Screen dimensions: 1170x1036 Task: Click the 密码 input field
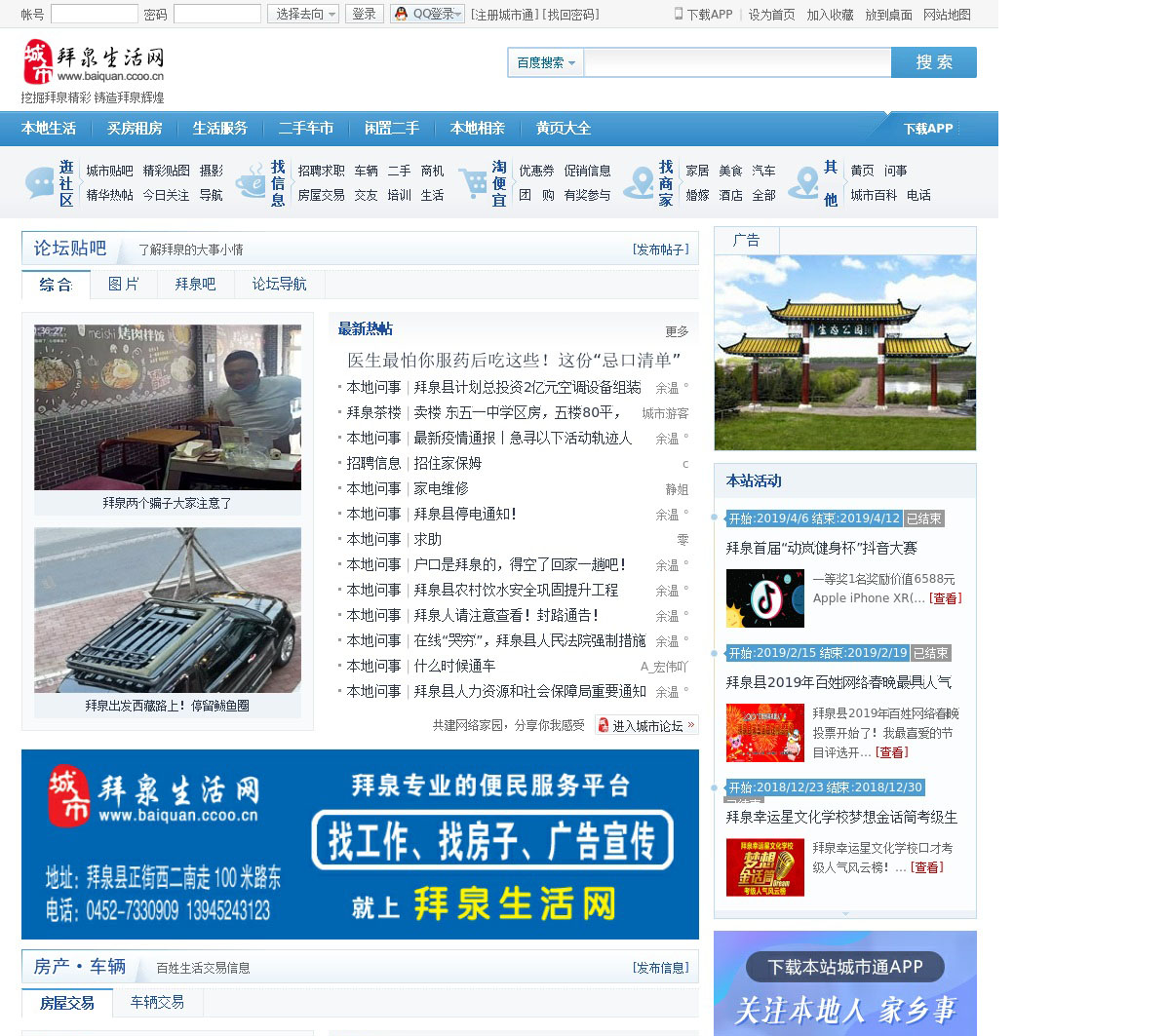coord(217,14)
